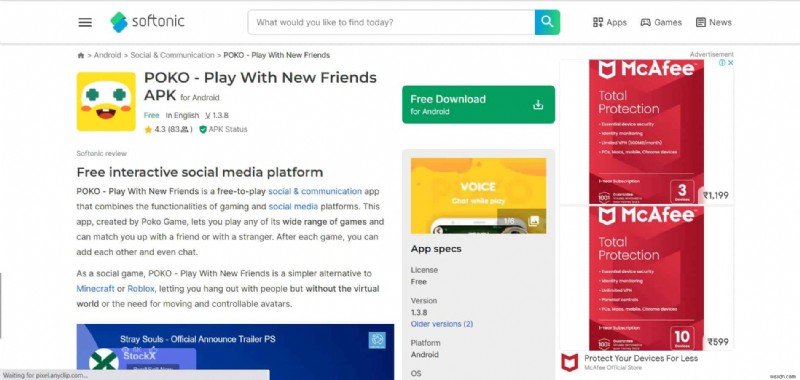The image size is (800, 380).
Task: Click 'Protect Your Devices For Less' ad text
Action: (x=641, y=359)
